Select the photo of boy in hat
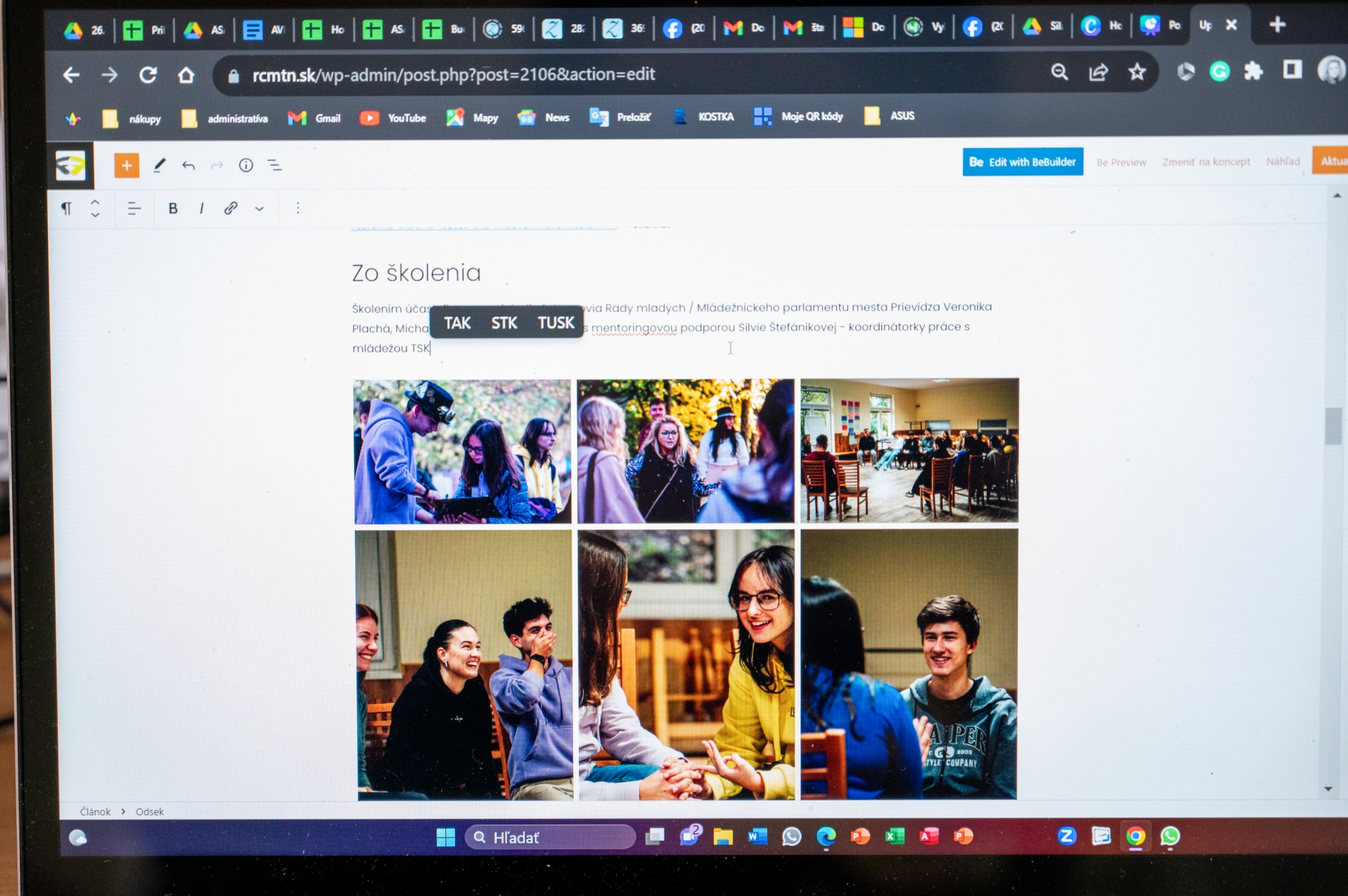1348x896 pixels. point(462,451)
